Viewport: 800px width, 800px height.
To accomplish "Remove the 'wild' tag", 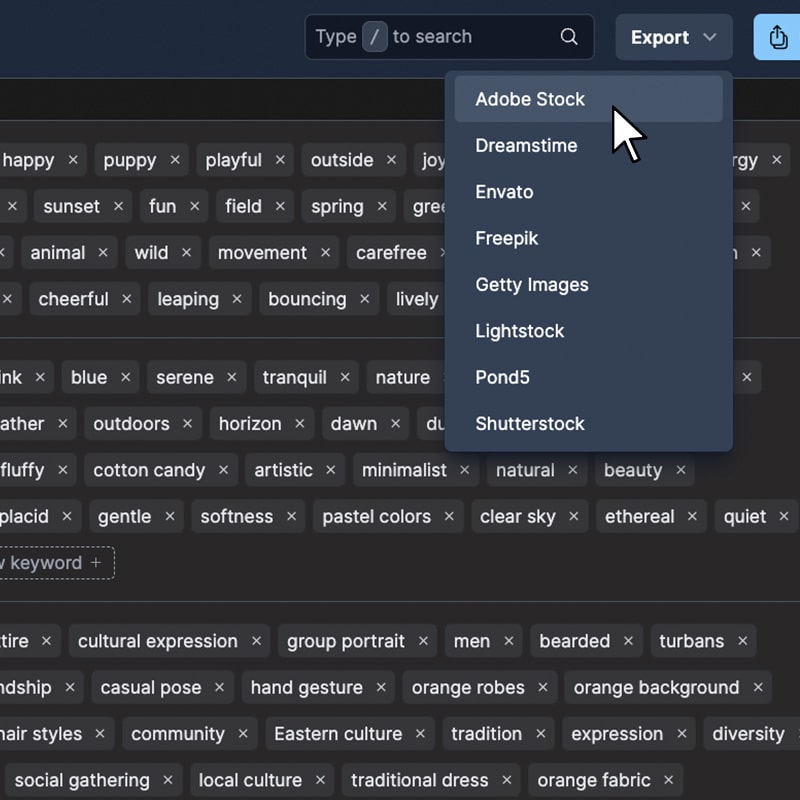I will pyautogui.click(x=186, y=253).
